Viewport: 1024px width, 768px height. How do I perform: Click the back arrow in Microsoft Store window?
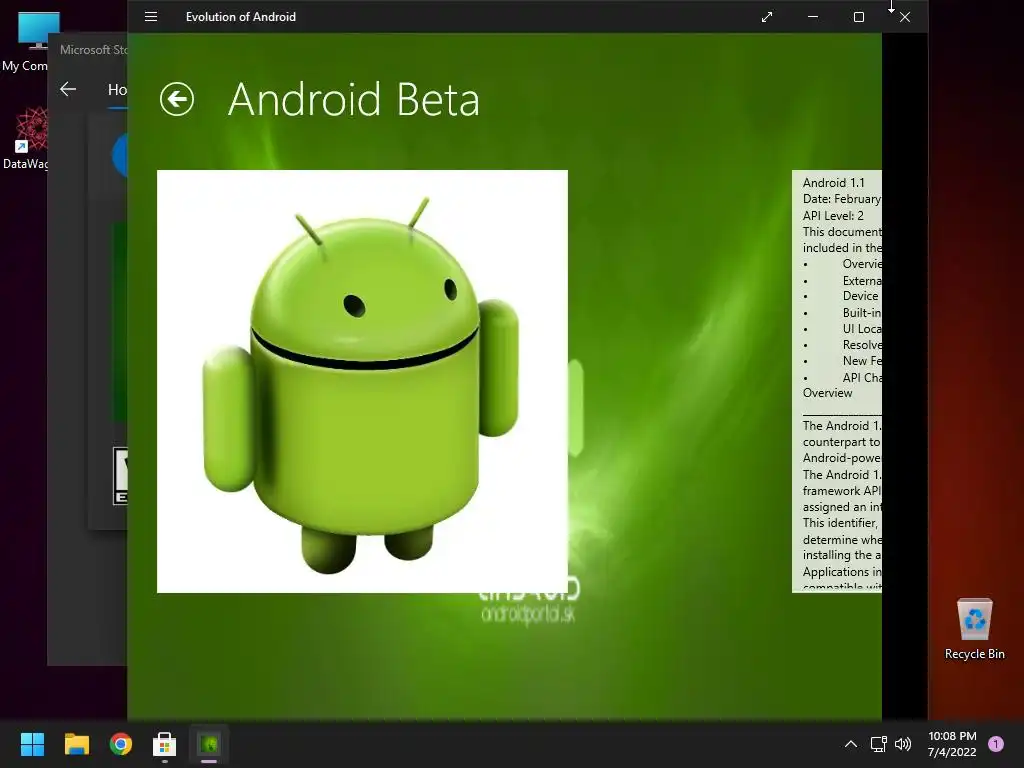tap(68, 89)
